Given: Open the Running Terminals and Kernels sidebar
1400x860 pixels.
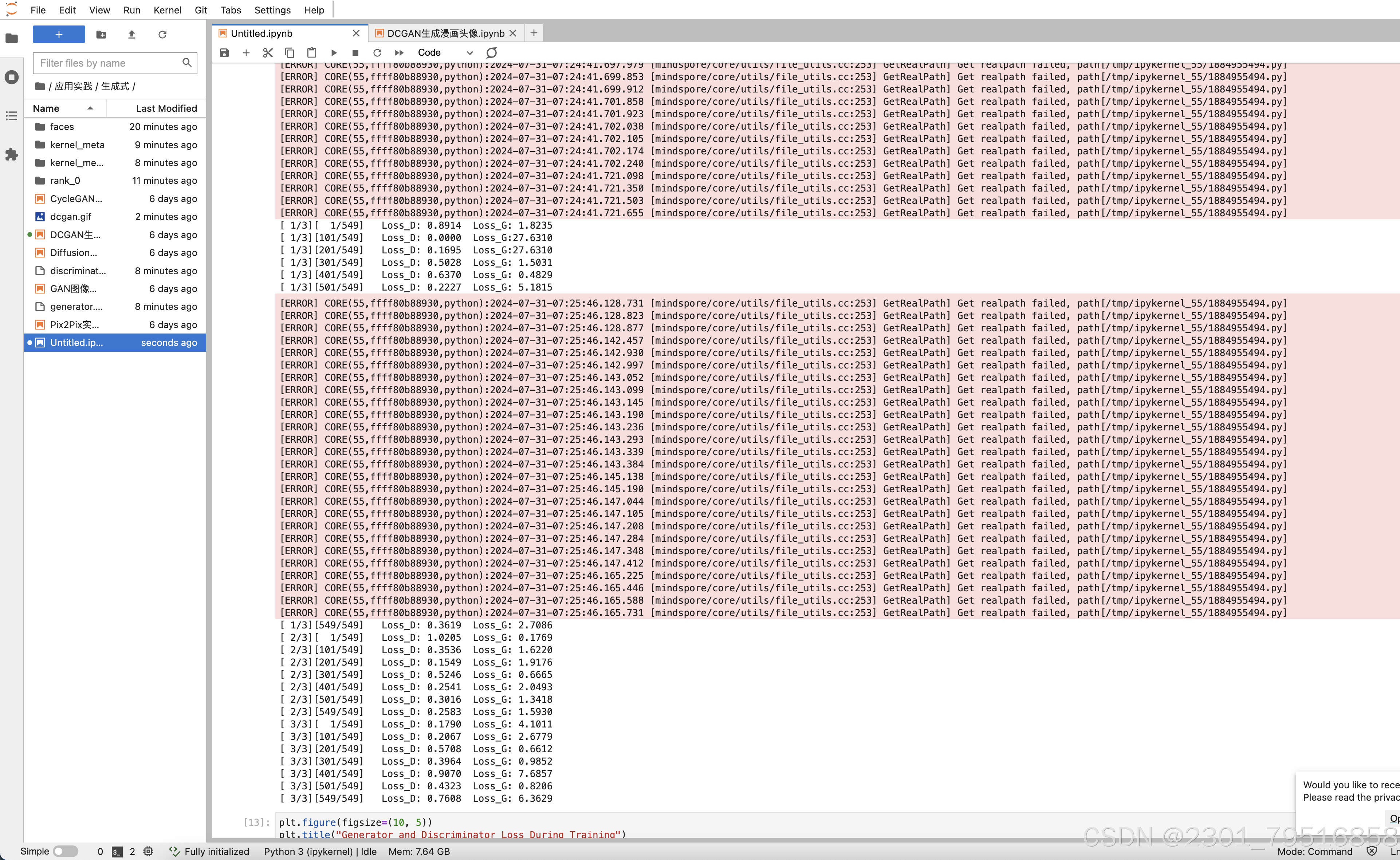Looking at the screenshot, I should coord(11,77).
